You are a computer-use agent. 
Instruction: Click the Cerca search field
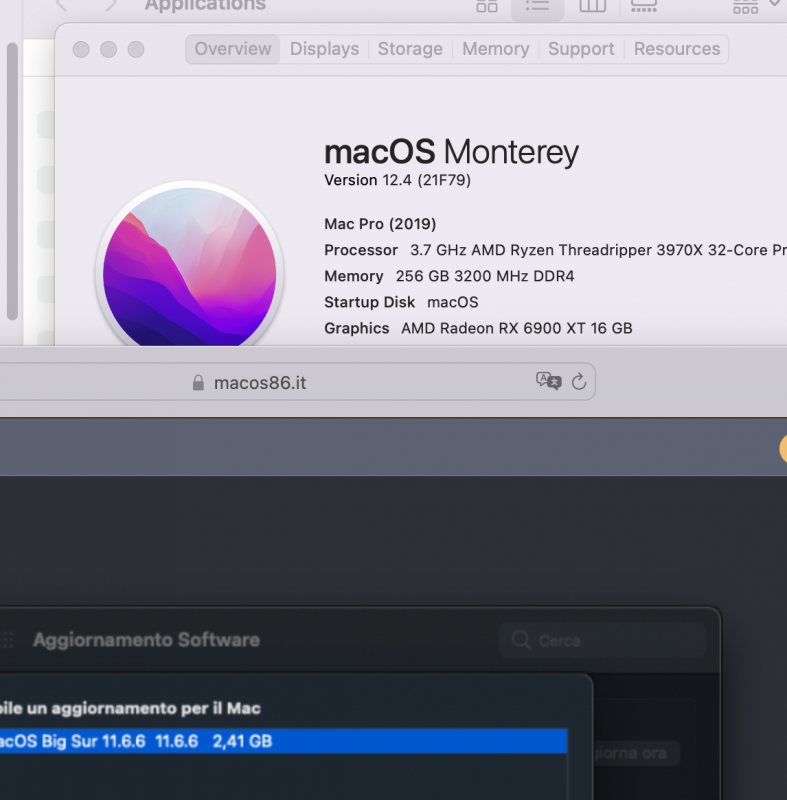point(603,640)
